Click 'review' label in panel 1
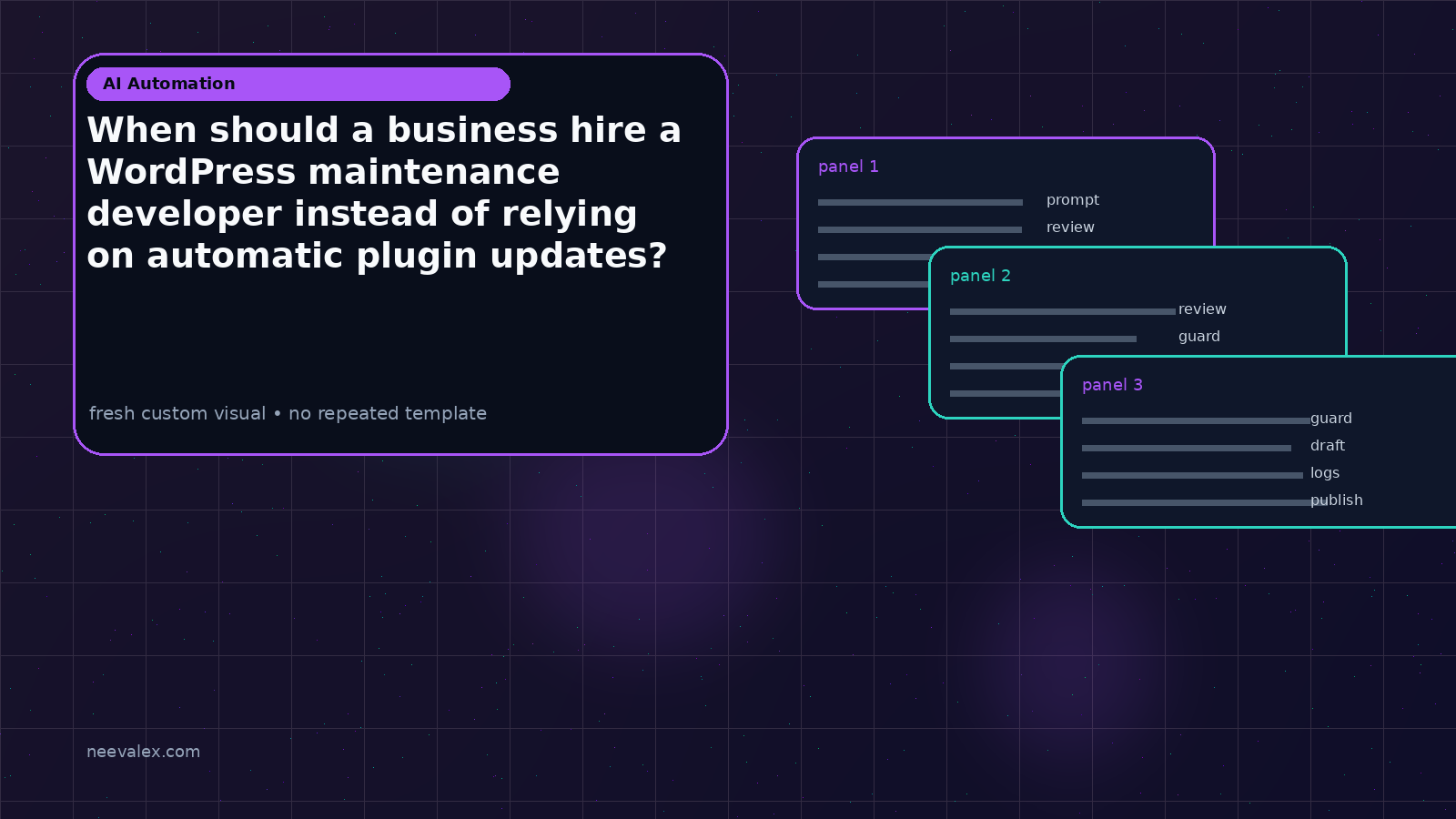The width and height of the screenshot is (1456, 819). coord(1070,227)
